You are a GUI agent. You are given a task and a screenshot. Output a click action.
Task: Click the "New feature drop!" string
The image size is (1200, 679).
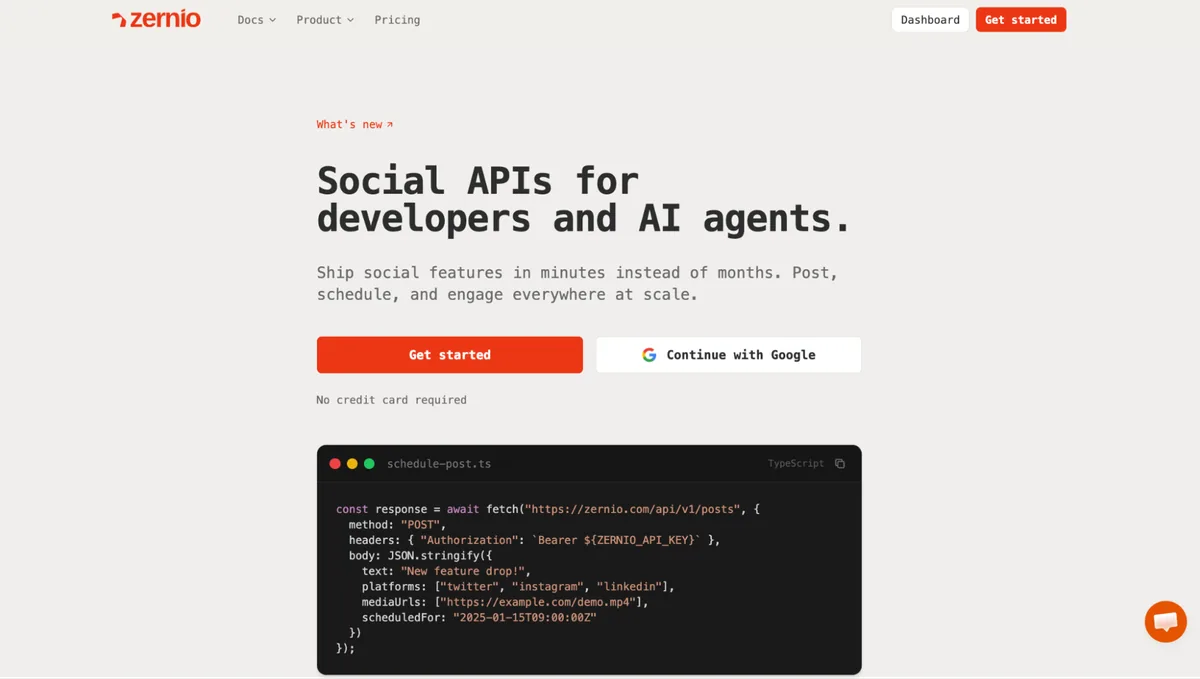(x=462, y=571)
